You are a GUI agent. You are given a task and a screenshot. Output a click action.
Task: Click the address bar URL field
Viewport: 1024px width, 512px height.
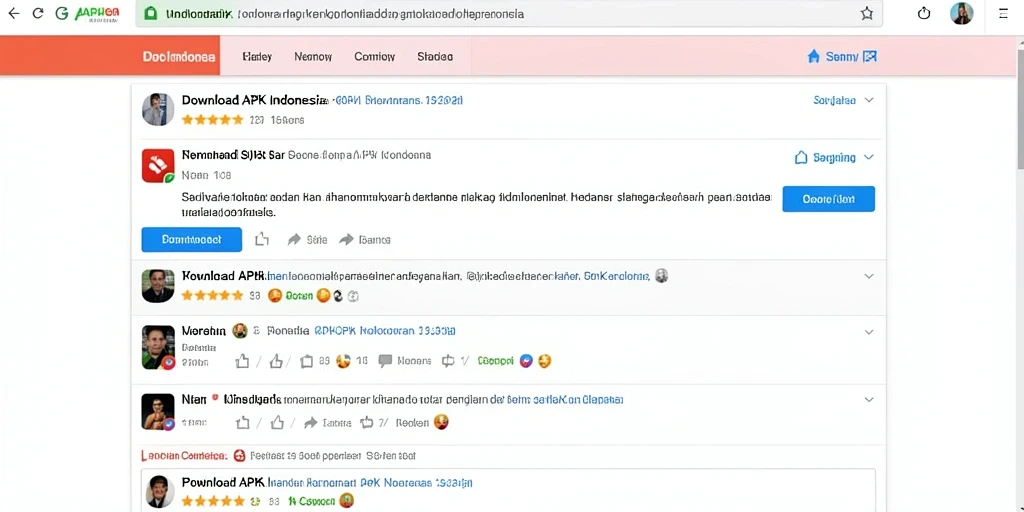tap(509, 14)
